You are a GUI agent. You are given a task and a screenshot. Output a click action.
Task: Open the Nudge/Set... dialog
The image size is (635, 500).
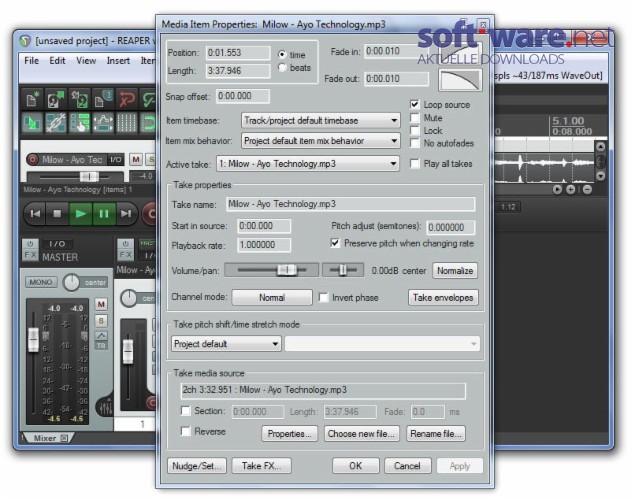[197, 466]
